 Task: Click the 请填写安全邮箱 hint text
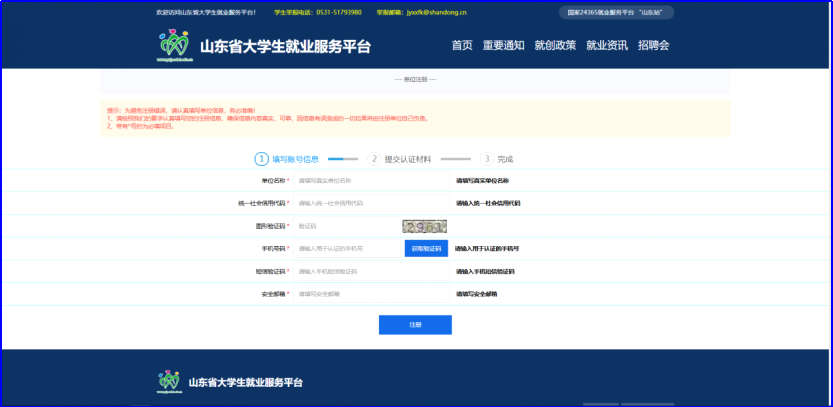click(x=477, y=294)
